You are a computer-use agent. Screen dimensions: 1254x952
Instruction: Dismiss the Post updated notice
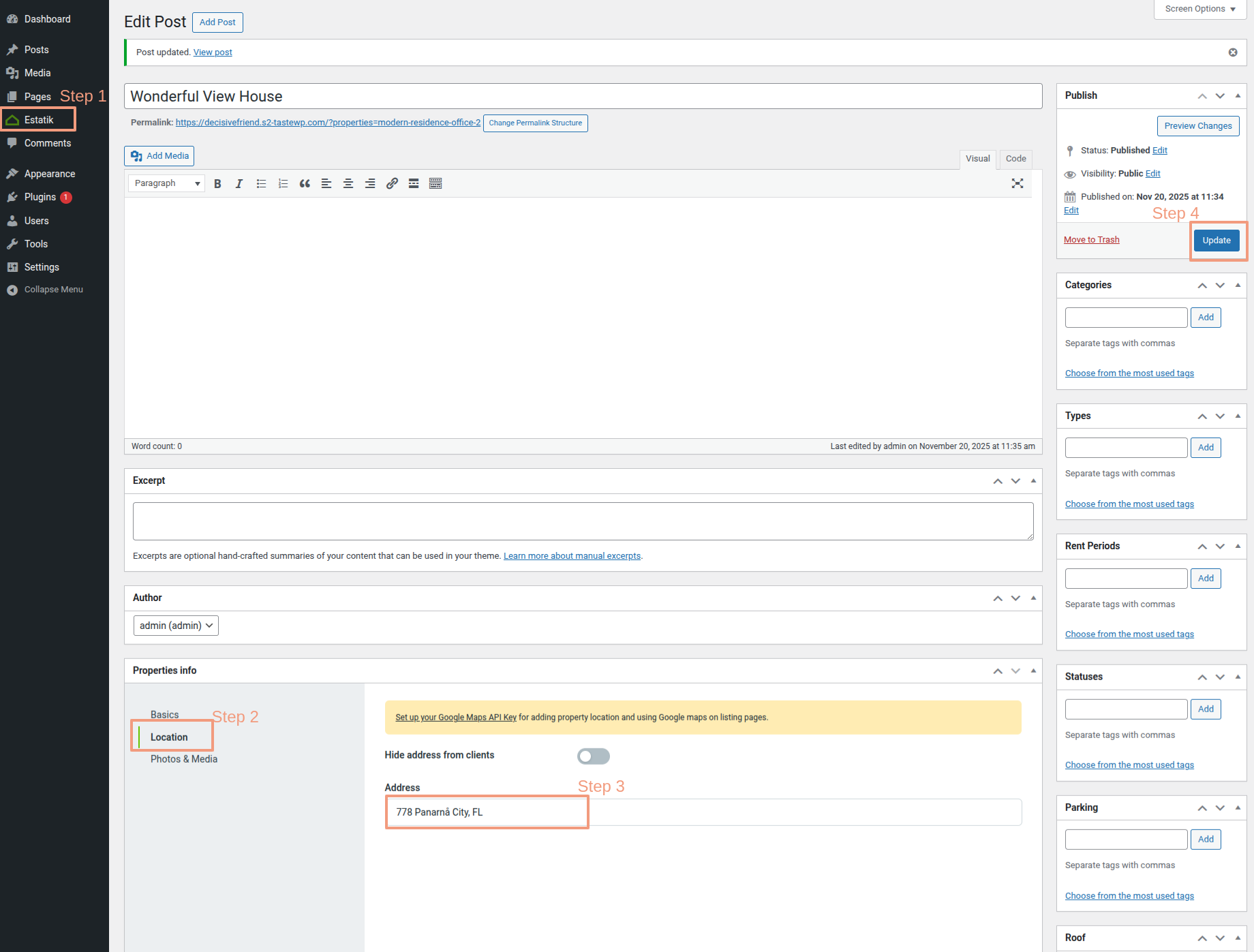1233,52
